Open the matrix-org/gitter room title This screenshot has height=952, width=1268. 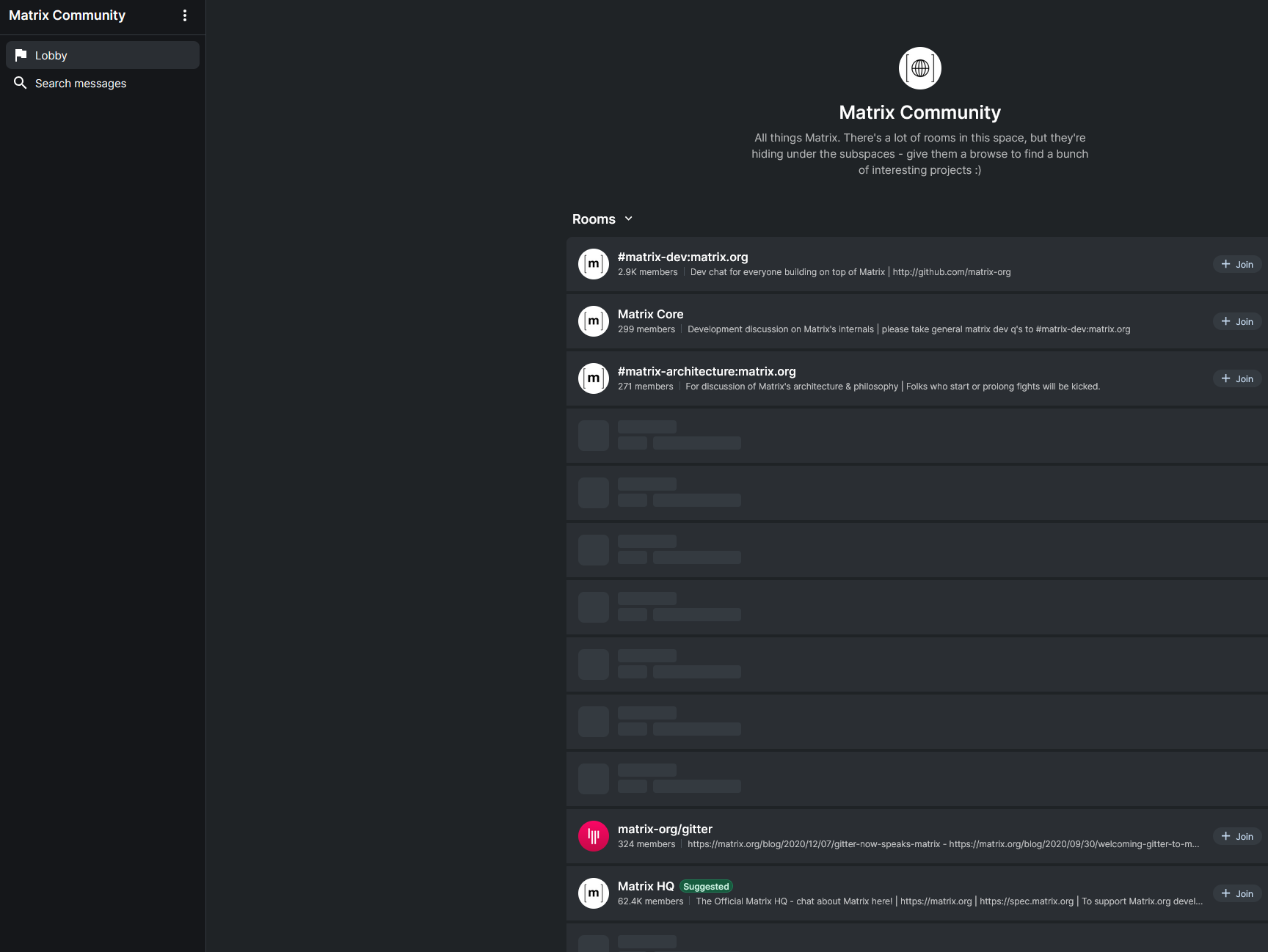point(665,829)
